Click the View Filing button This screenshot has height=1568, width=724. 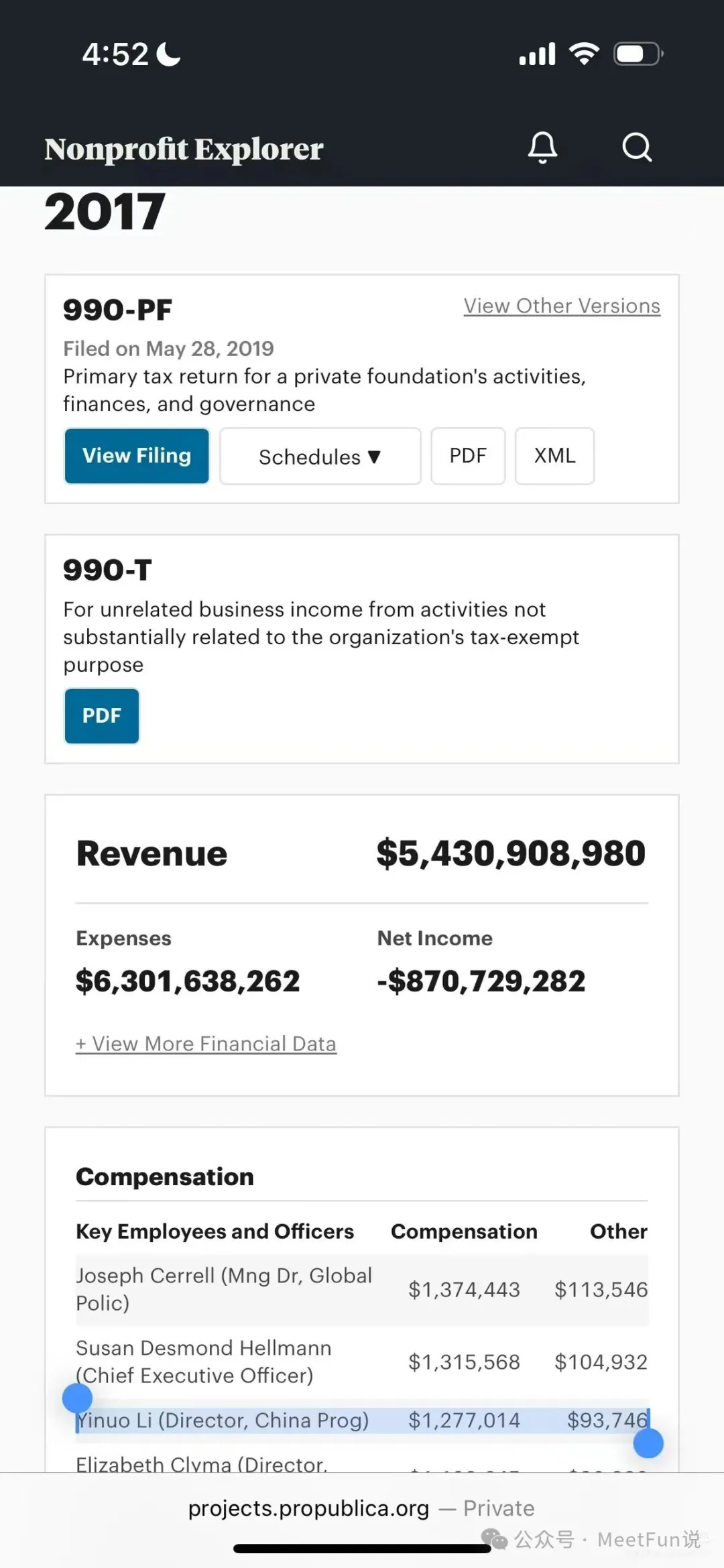point(137,456)
